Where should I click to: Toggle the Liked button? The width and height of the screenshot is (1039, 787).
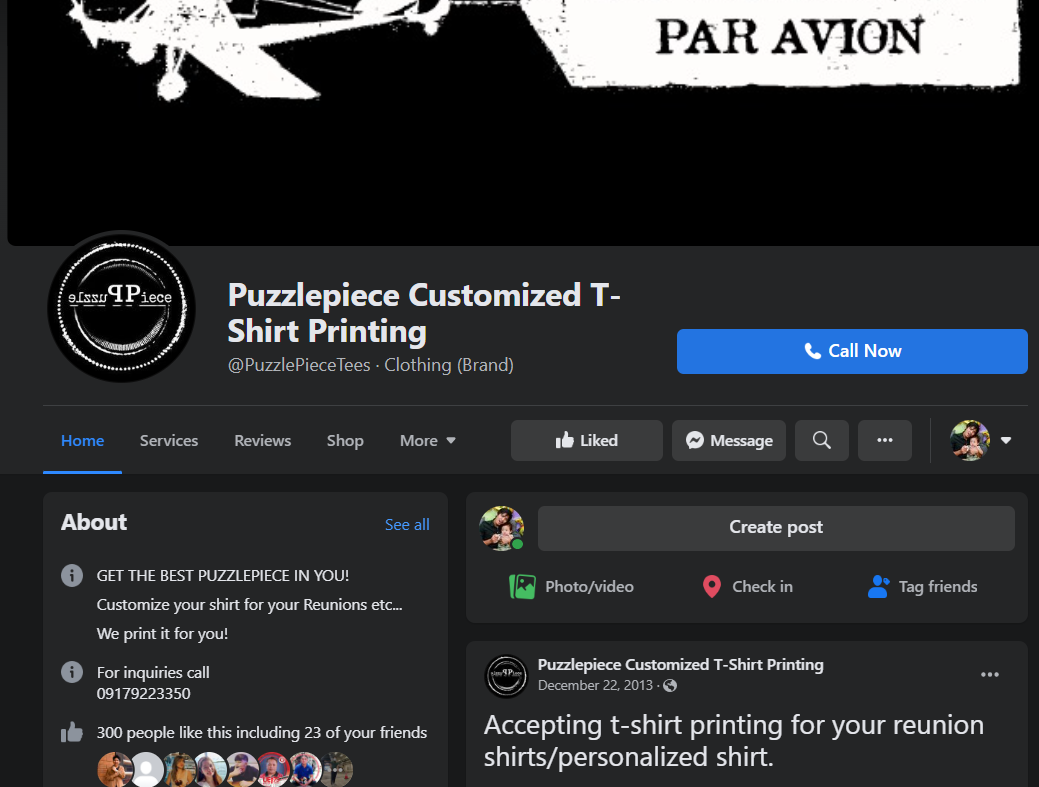[x=586, y=441]
